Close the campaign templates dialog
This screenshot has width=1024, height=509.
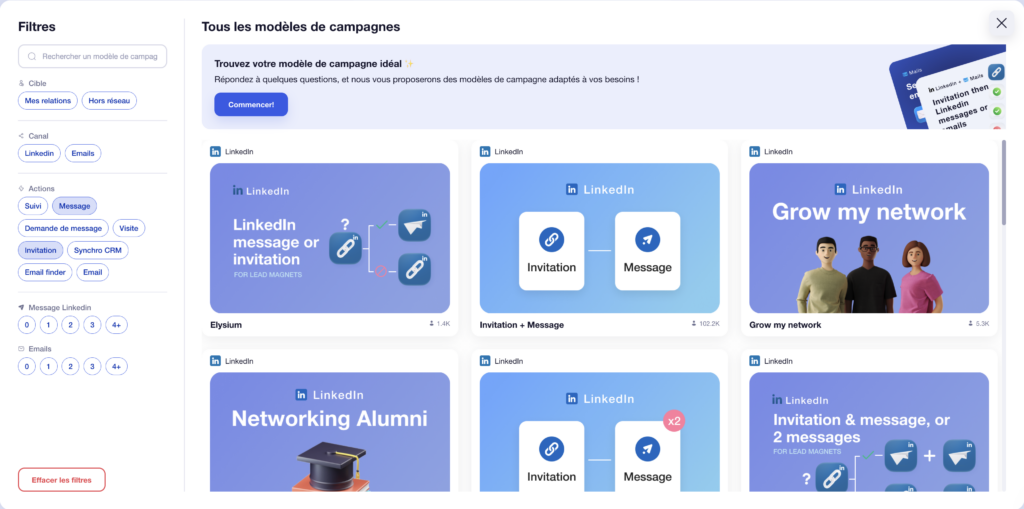pos(1001,23)
